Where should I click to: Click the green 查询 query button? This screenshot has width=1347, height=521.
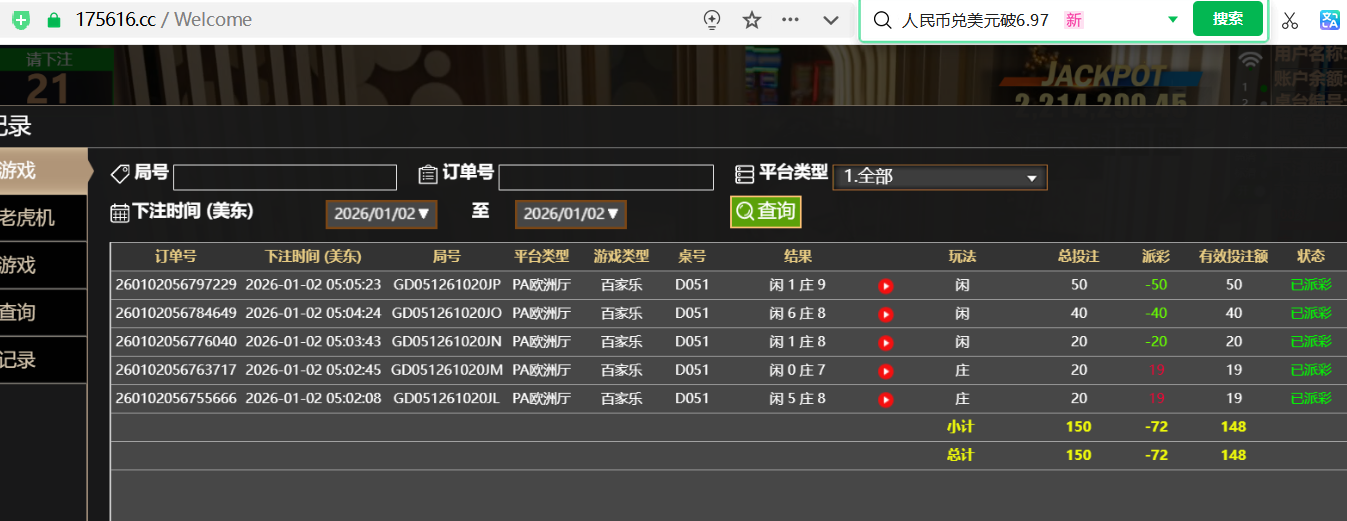point(765,211)
